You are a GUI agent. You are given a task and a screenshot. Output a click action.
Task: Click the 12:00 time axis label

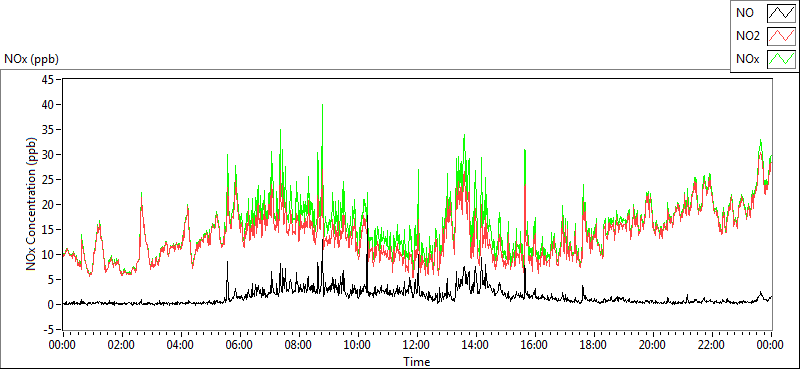pos(417,345)
